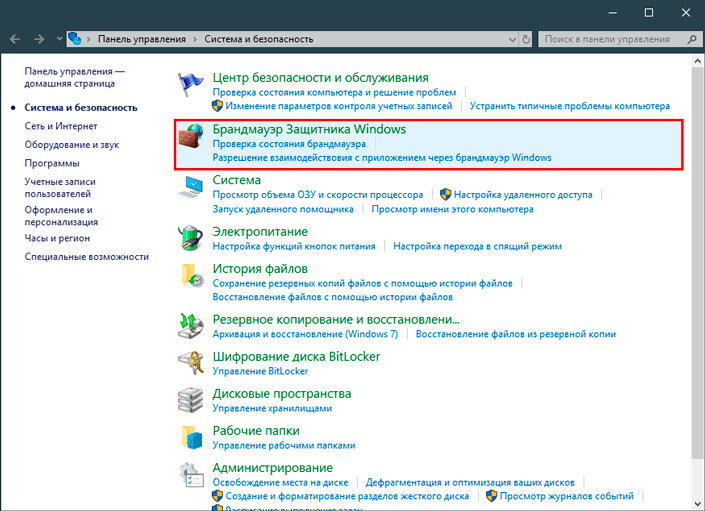This screenshot has width=705, height=511.
Task: Expand breadcrumb arrow after Панель управления
Action: 195,40
